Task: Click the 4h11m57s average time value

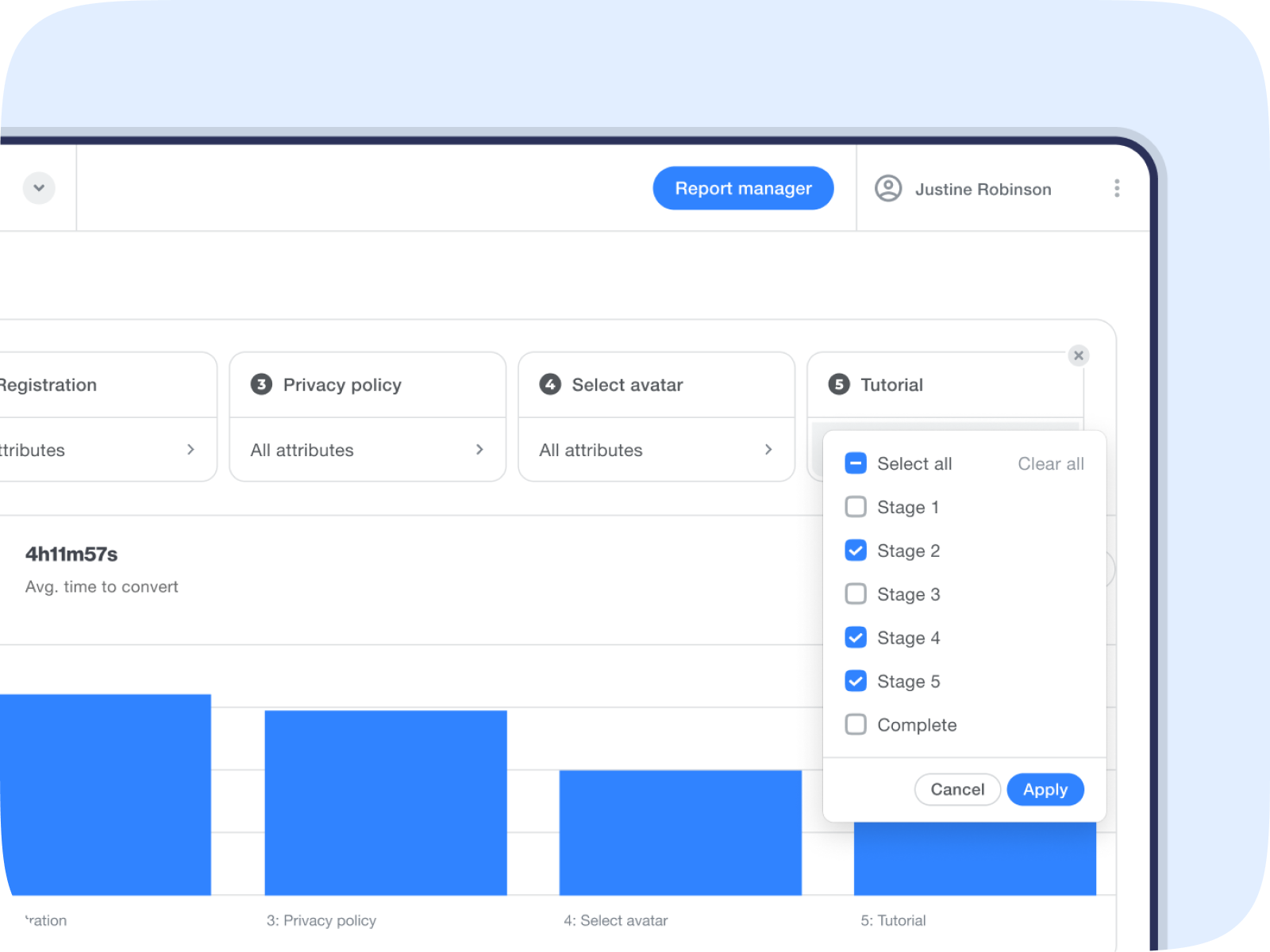Action: (71, 555)
